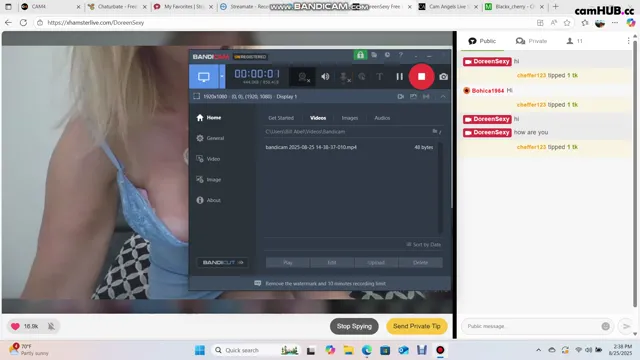Open Image settings in sidebar

209,179
